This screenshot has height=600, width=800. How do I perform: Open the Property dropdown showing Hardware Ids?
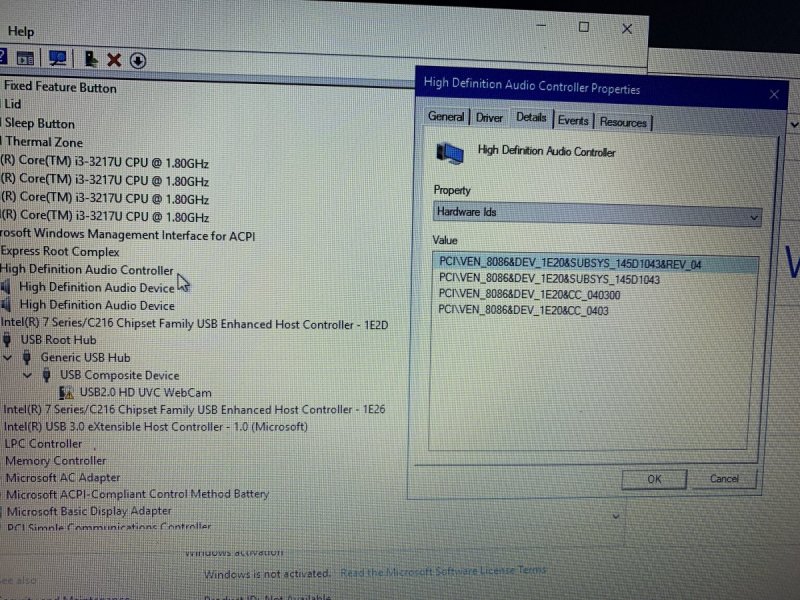[597, 214]
